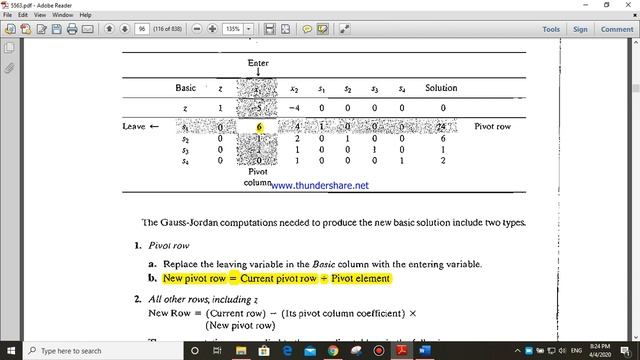Open File Explorer from taskbar
Viewport: 640px width, 360px height.
241,351
